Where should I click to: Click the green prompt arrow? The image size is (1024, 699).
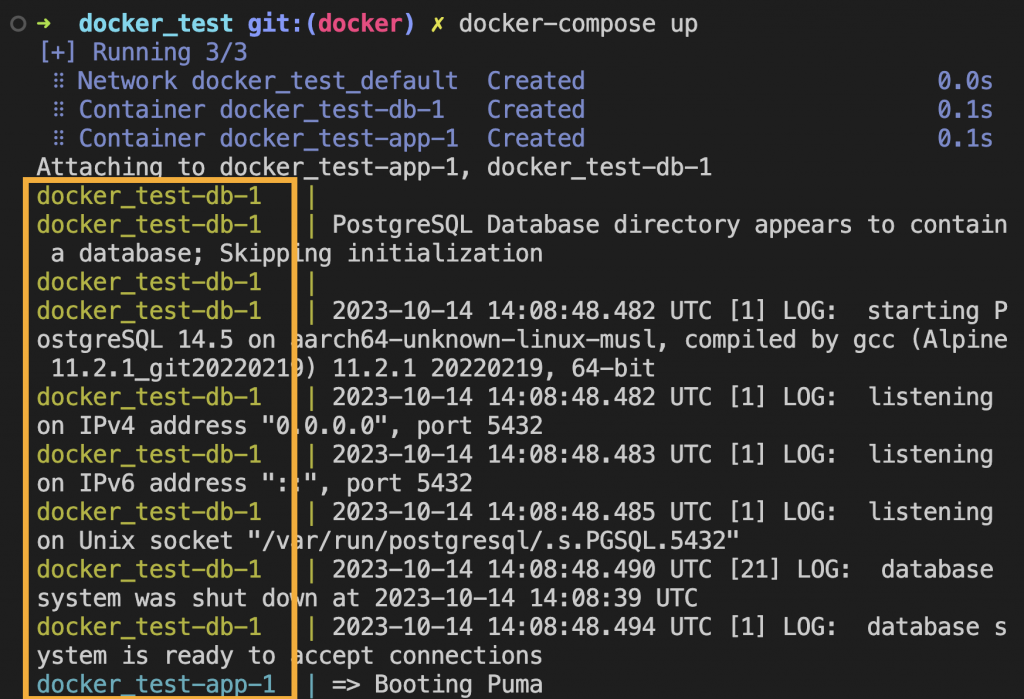click(x=45, y=24)
